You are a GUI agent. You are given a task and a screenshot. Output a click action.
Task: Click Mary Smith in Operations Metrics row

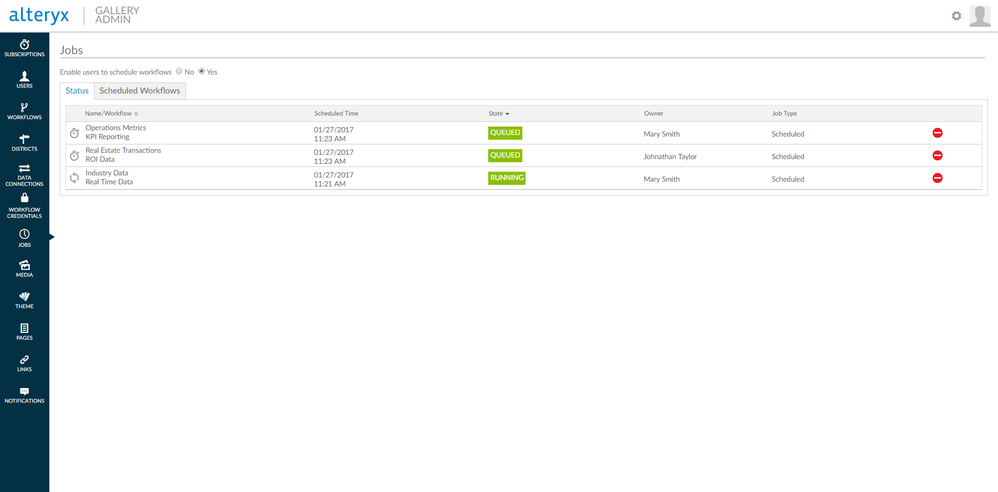(661, 134)
